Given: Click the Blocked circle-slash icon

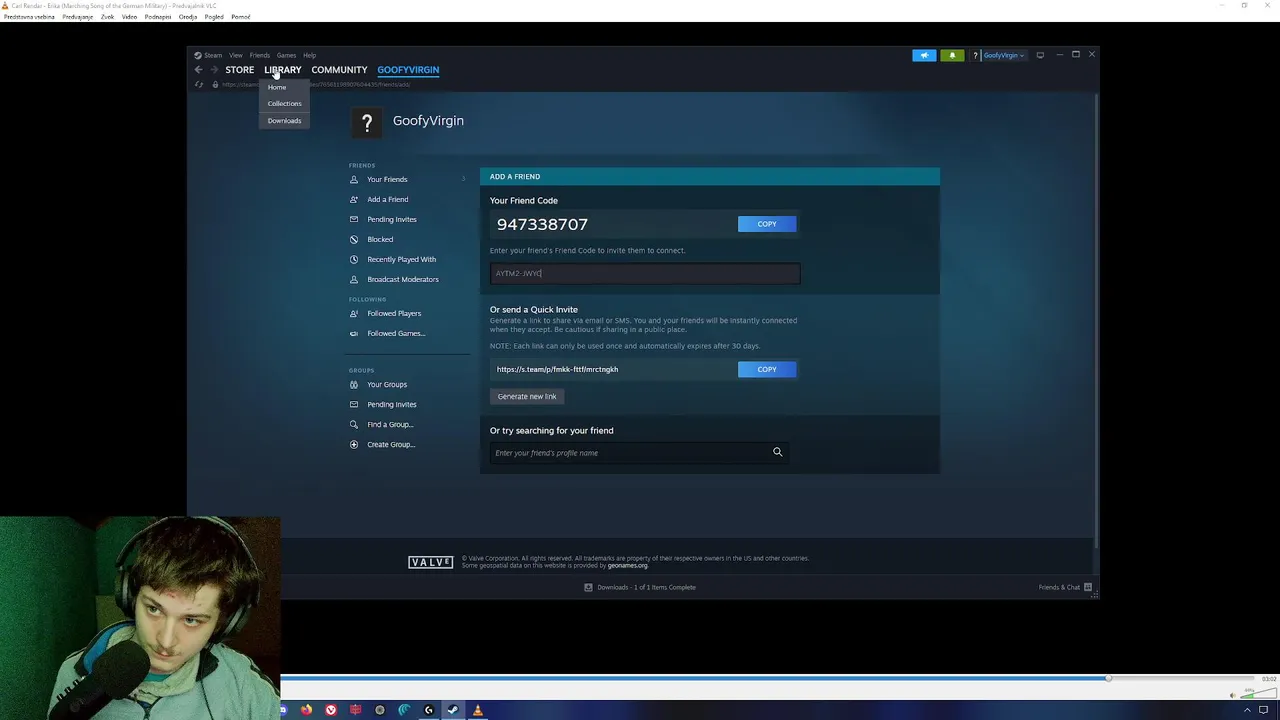Looking at the screenshot, I should [x=354, y=239].
